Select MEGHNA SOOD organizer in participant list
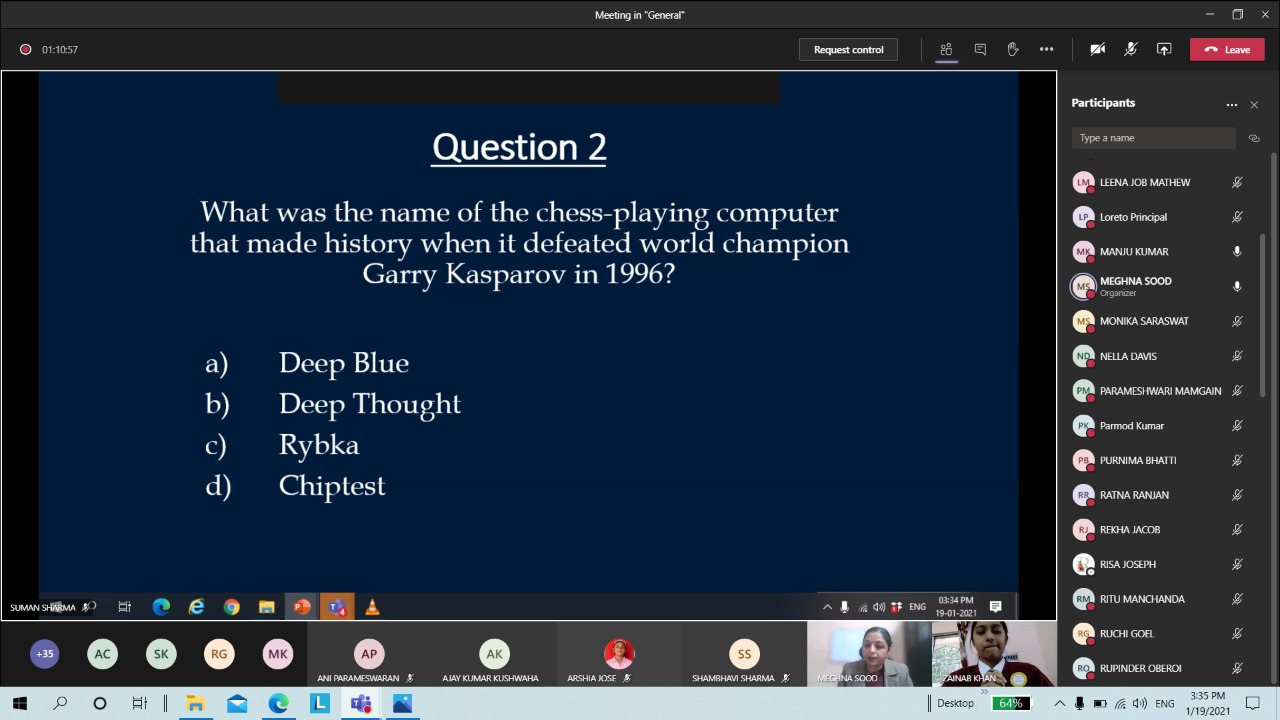Screen dimensions: 1280x720 (x=1135, y=286)
